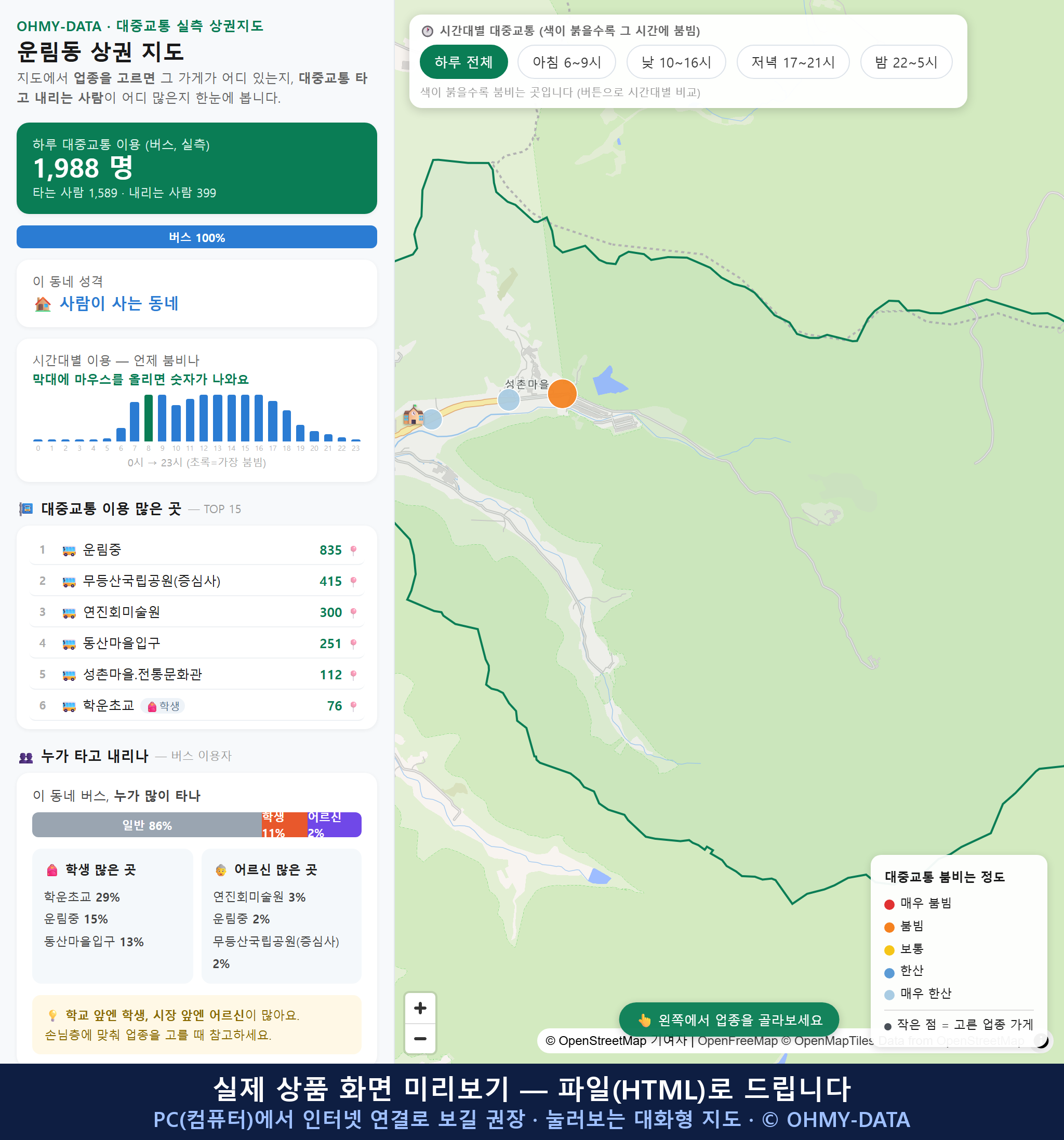Open the OpenMapTiles attribution link
This screenshot has width=1064, height=1140.
[x=828, y=1040]
